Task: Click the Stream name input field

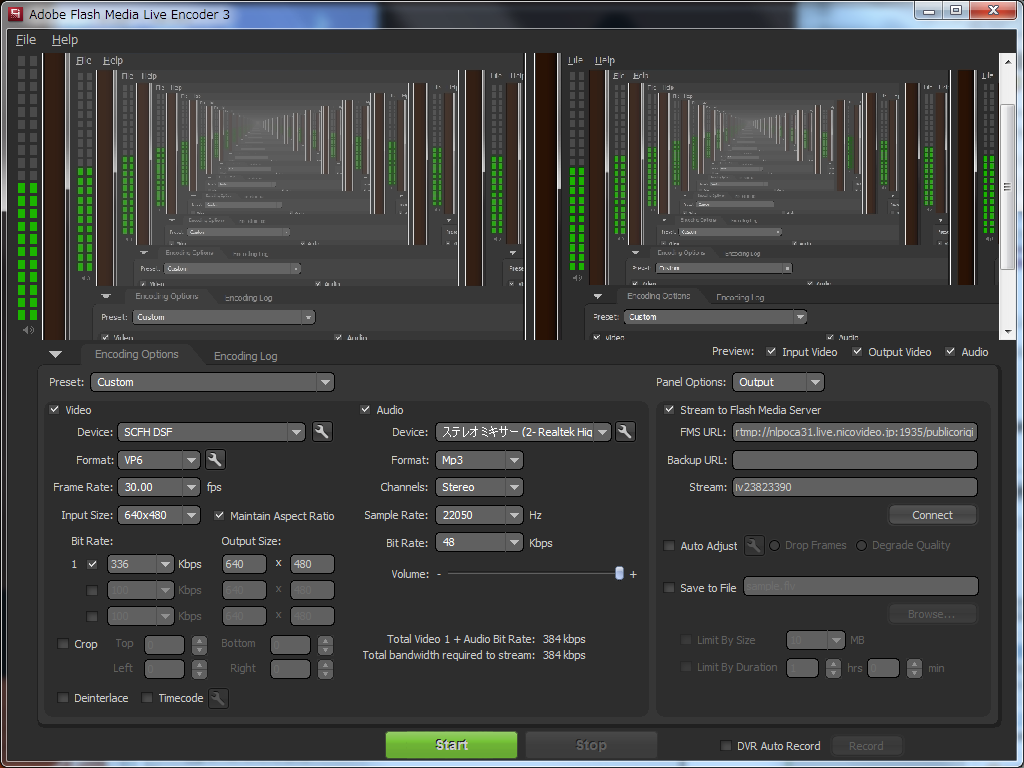Action: click(854, 487)
